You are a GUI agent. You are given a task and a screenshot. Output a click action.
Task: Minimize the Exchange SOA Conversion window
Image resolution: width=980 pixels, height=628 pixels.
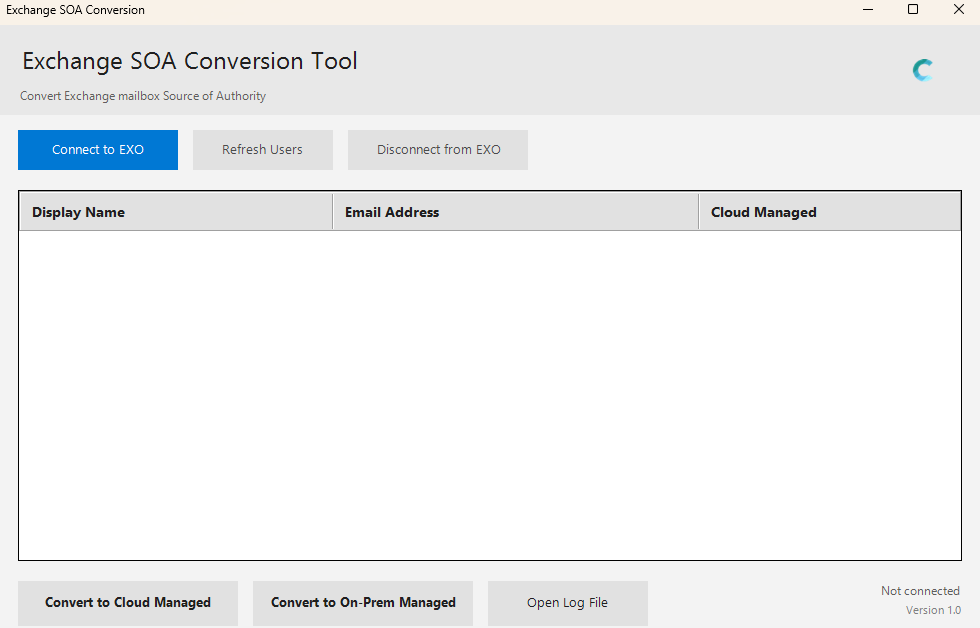click(865, 10)
